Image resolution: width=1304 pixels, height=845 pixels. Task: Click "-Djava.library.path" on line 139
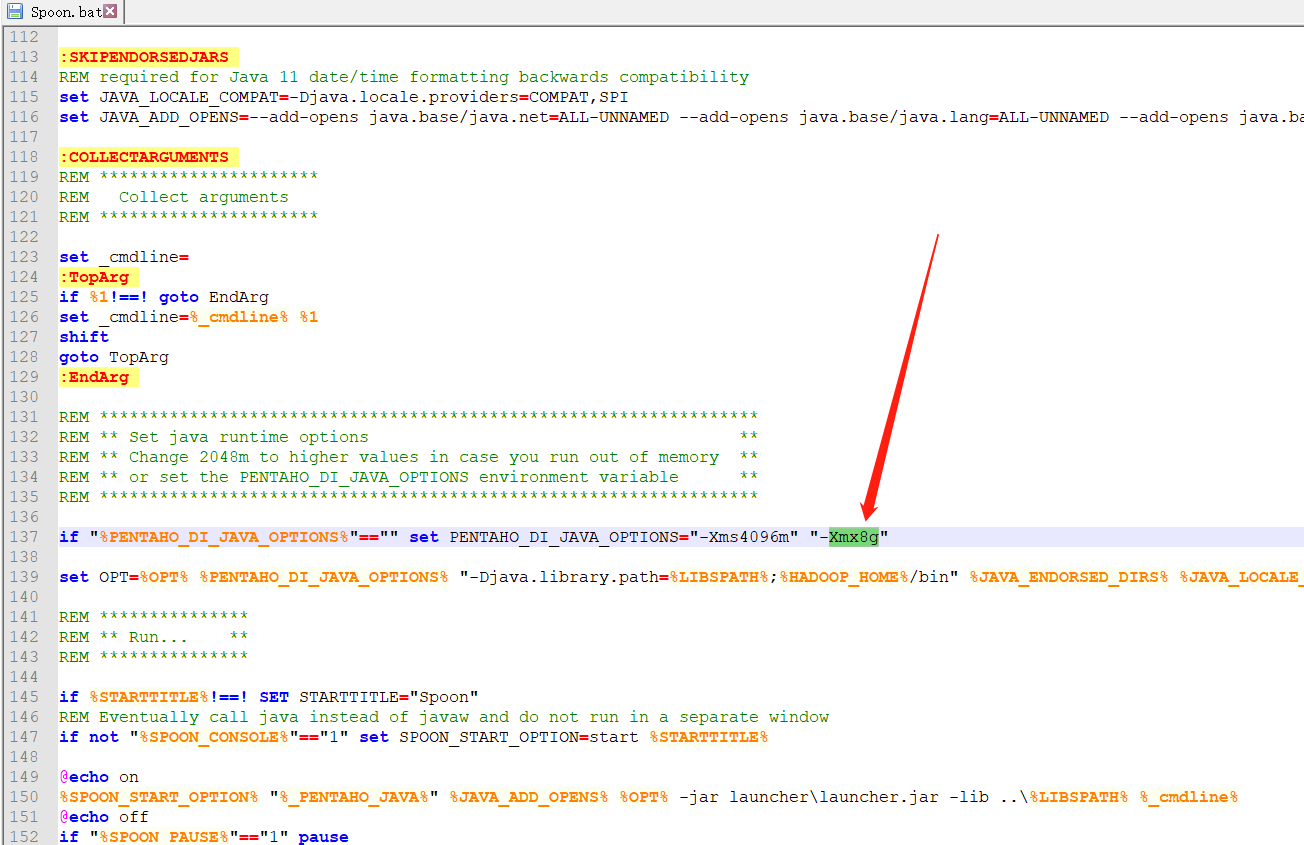563,577
